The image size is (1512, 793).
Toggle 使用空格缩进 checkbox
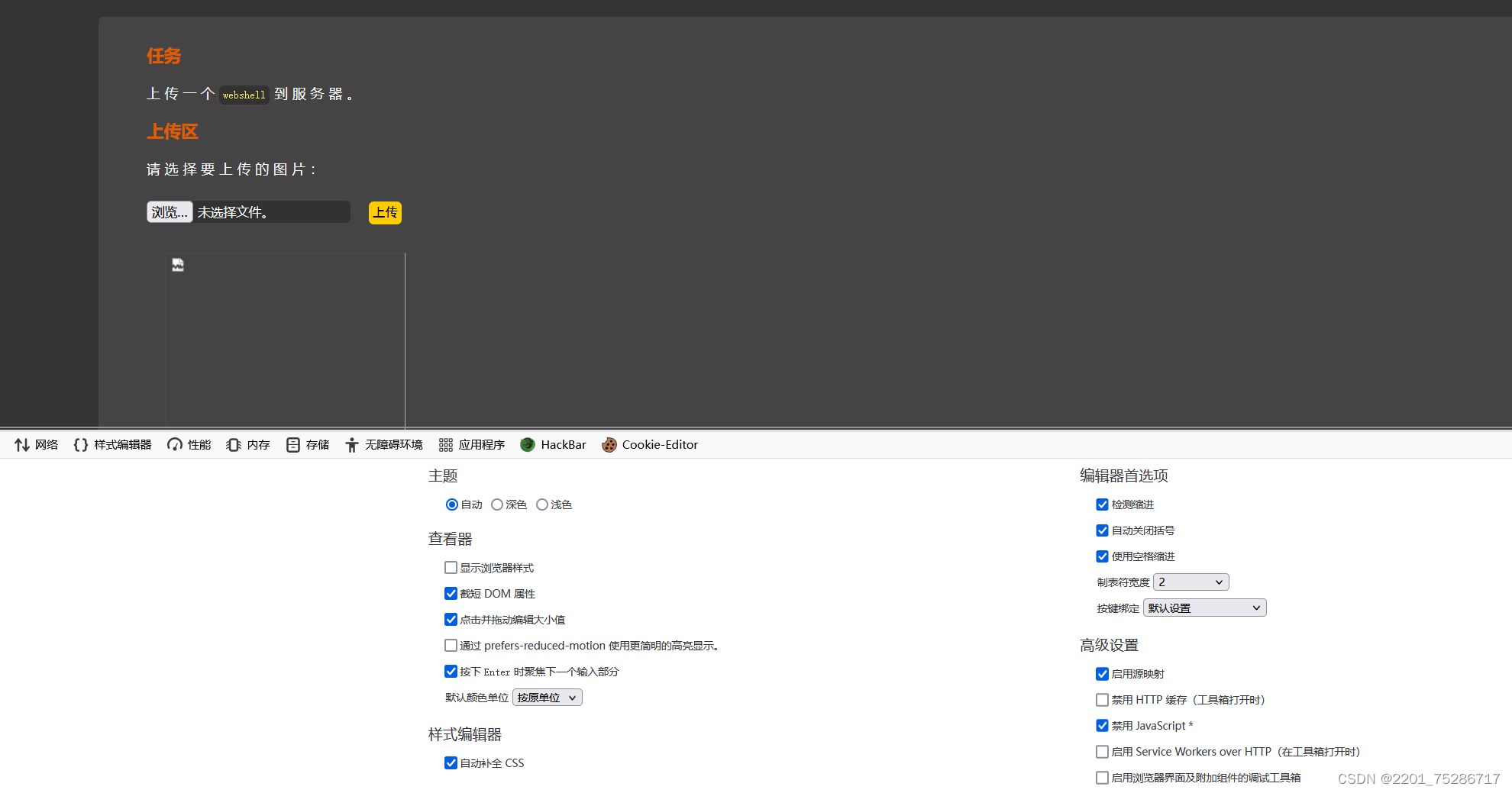(1102, 556)
